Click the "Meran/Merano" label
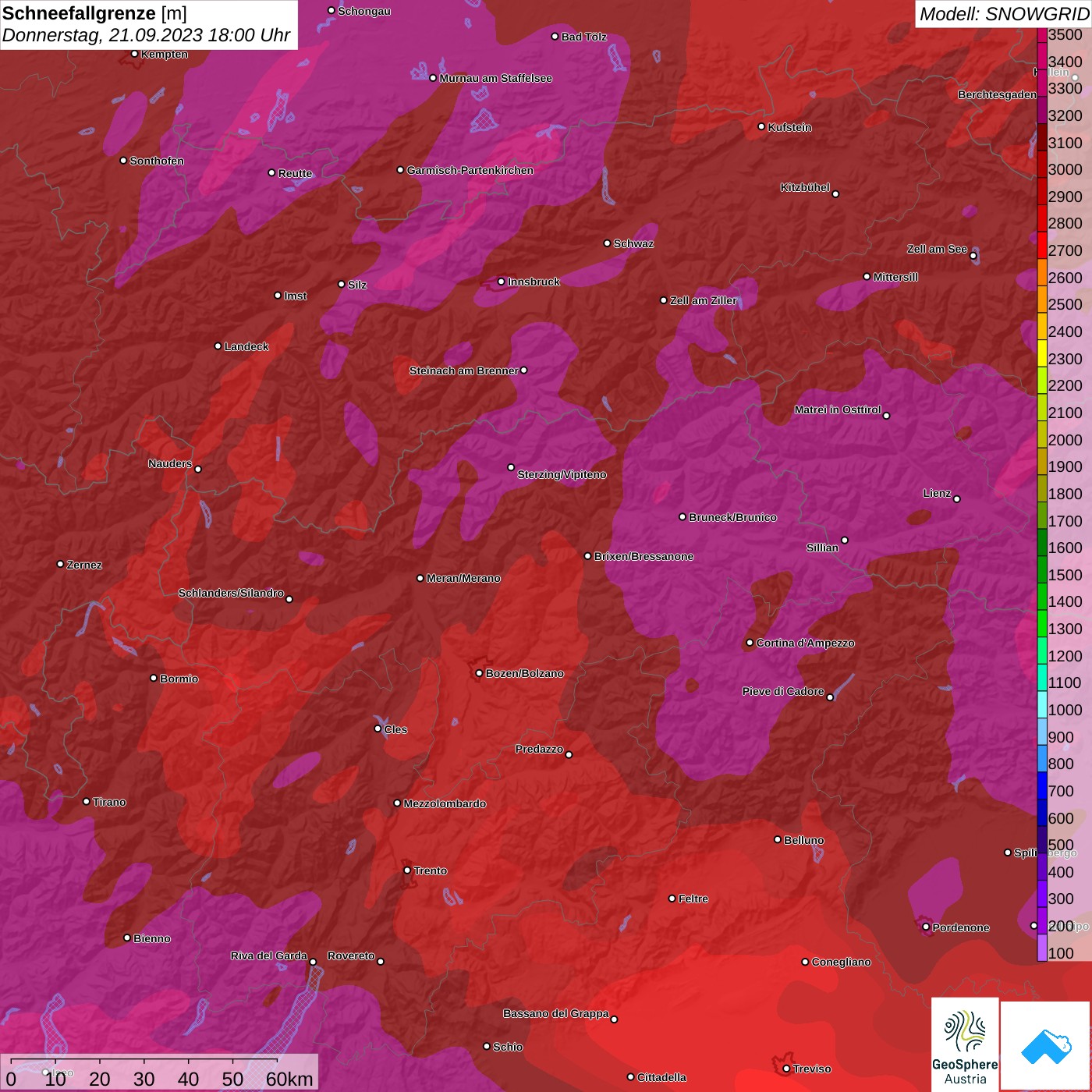The height and width of the screenshot is (1092, 1092). pos(463,578)
